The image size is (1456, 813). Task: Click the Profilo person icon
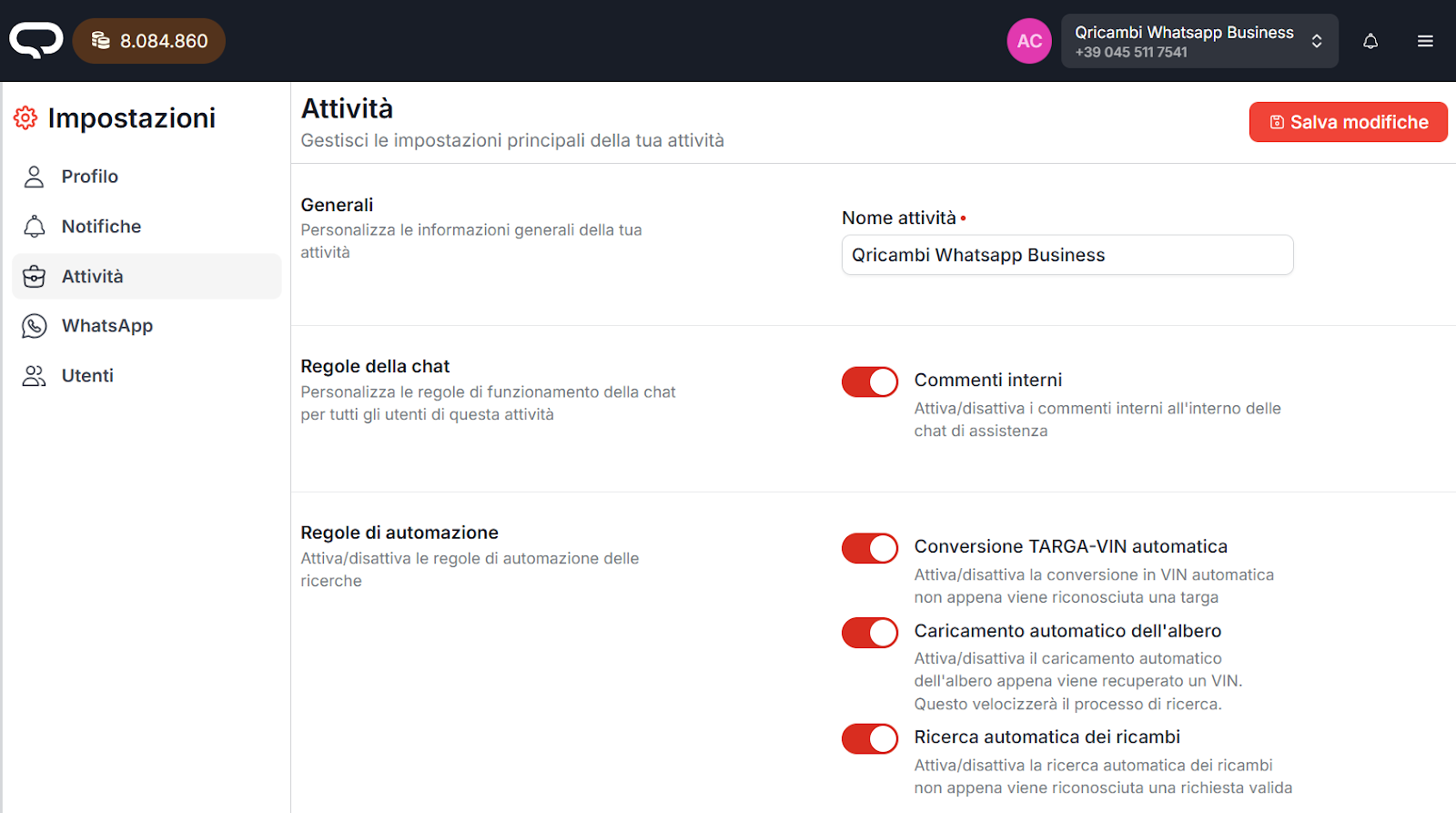click(x=35, y=177)
